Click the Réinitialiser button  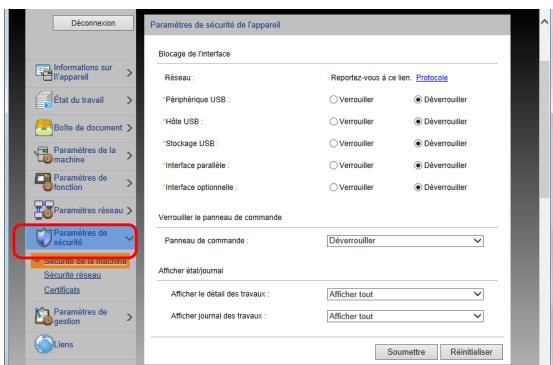472,352
